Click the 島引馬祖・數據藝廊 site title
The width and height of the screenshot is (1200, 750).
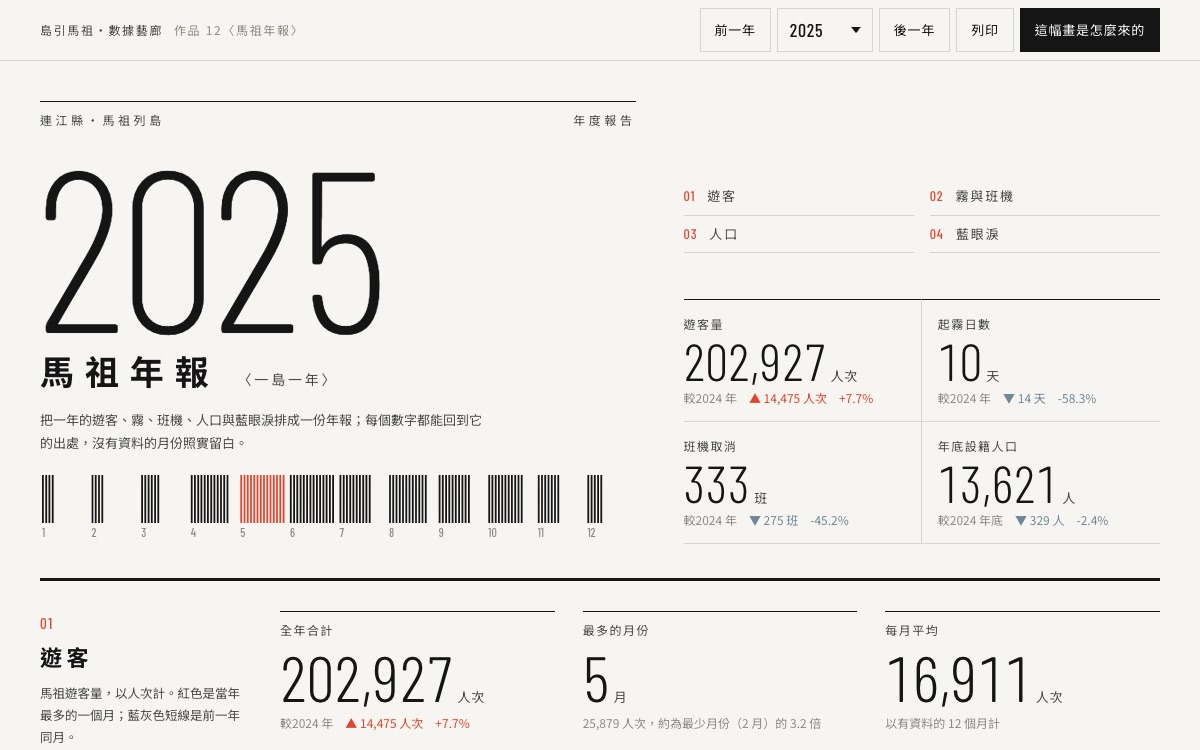click(x=101, y=31)
